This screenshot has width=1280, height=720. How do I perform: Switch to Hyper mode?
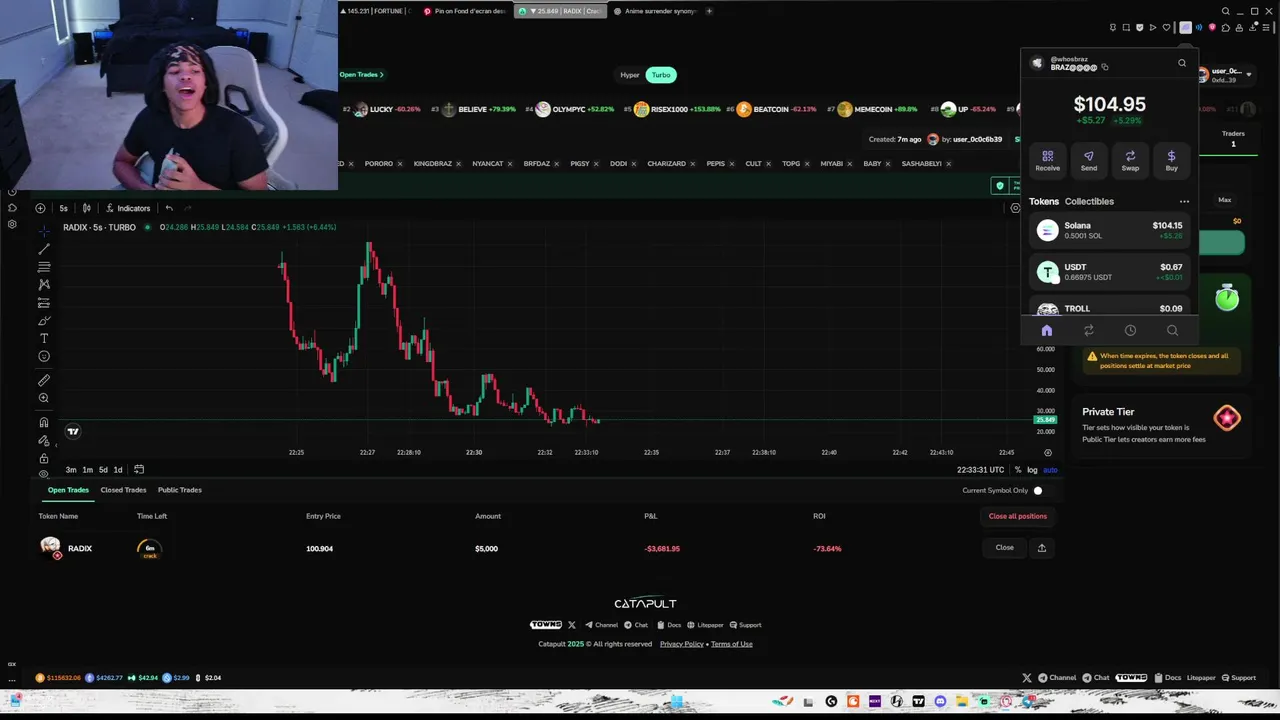click(x=629, y=75)
